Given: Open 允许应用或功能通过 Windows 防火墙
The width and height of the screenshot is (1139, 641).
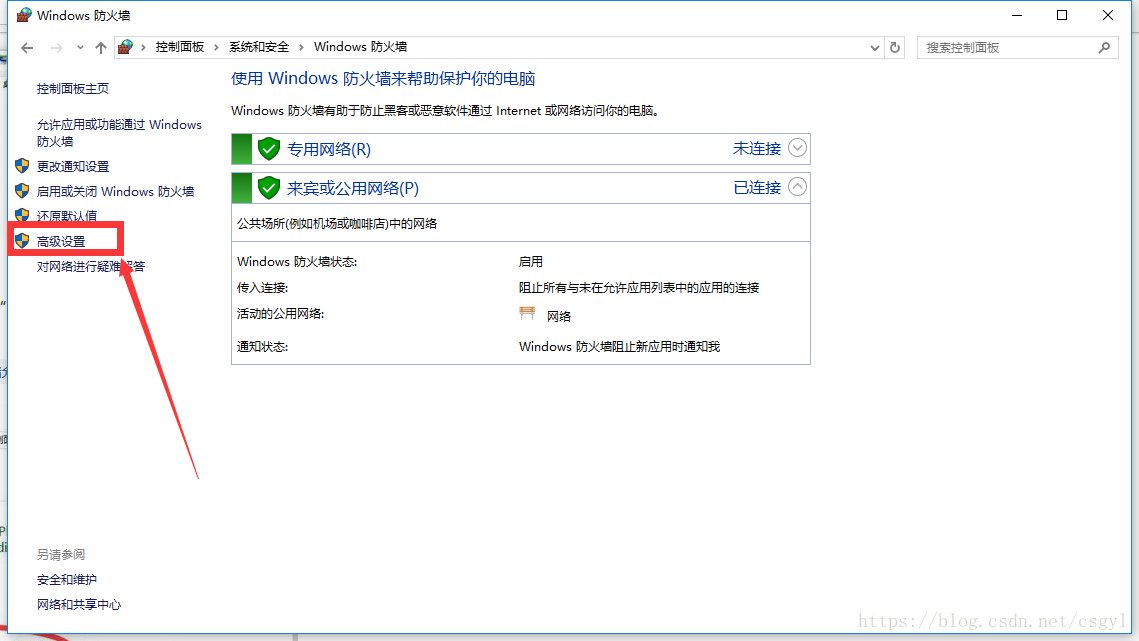Looking at the screenshot, I should [x=119, y=133].
